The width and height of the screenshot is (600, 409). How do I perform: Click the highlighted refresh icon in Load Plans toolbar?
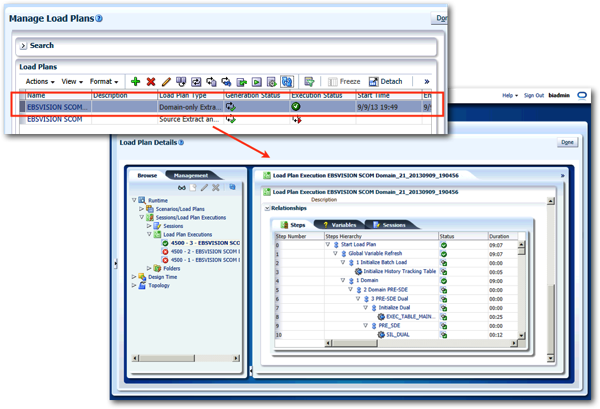(x=287, y=81)
